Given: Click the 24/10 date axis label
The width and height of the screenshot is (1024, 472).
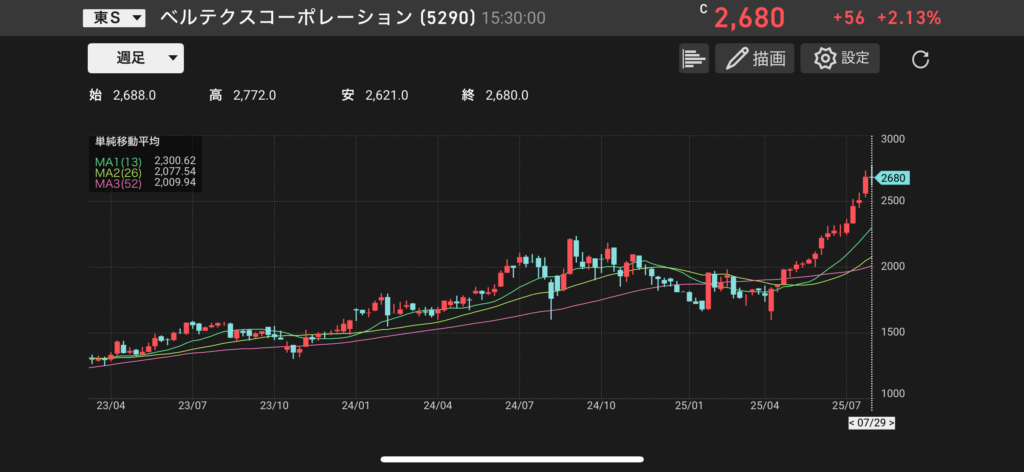Looking at the screenshot, I should 601,405.
